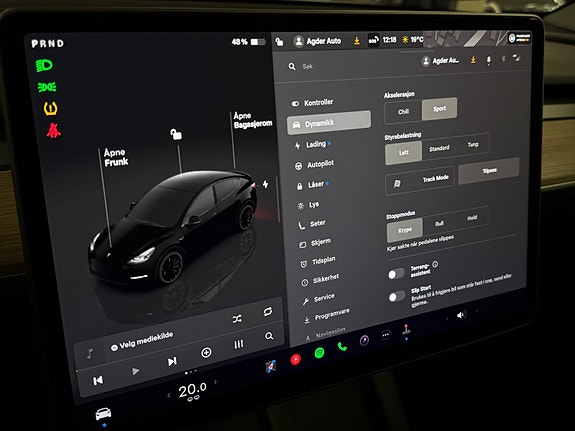Screen dimensions: 575x431
Task: Skip to the next media track
Action: click(172, 362)
